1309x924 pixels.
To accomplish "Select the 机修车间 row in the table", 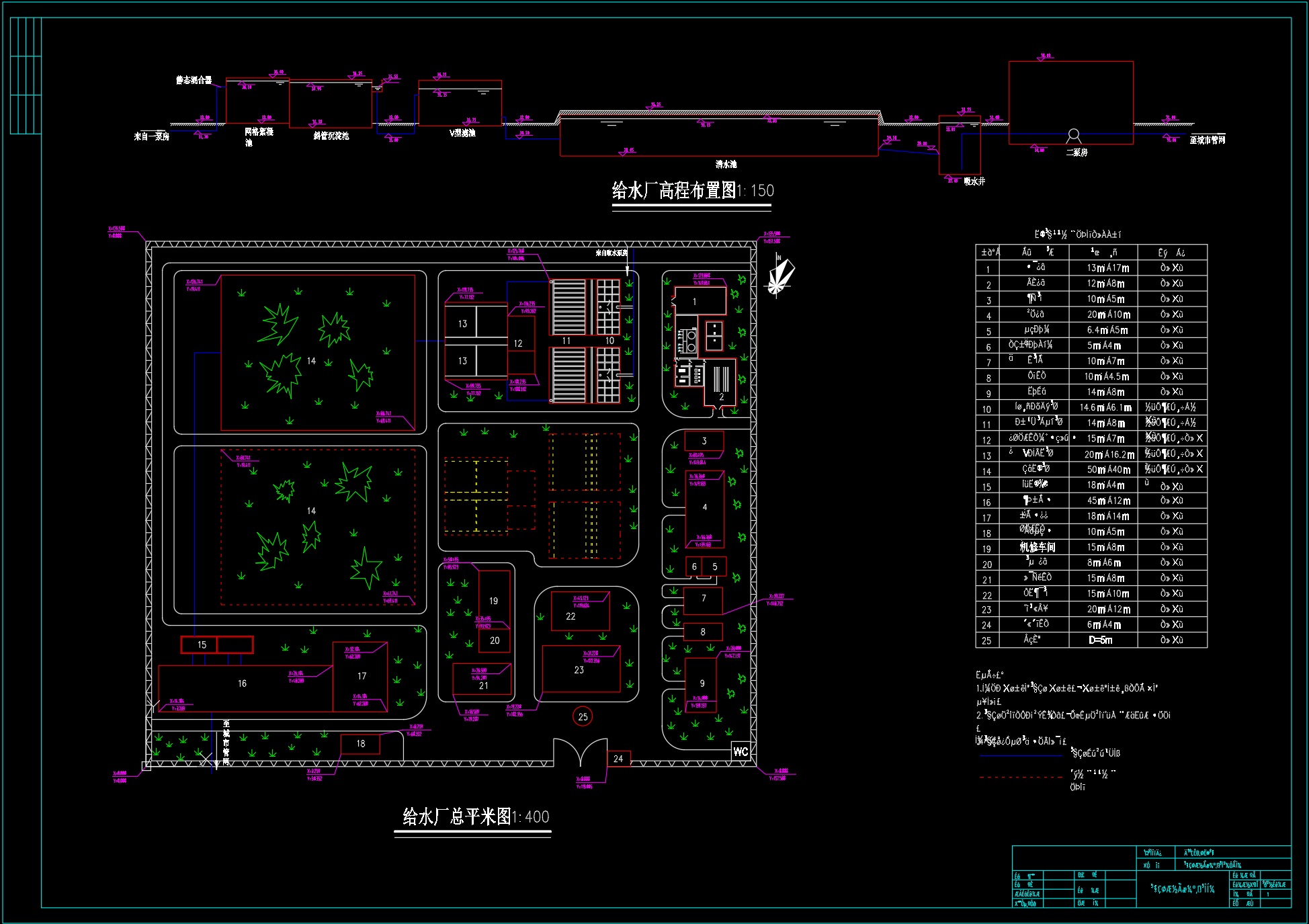I will click(x=1038, y=547).
